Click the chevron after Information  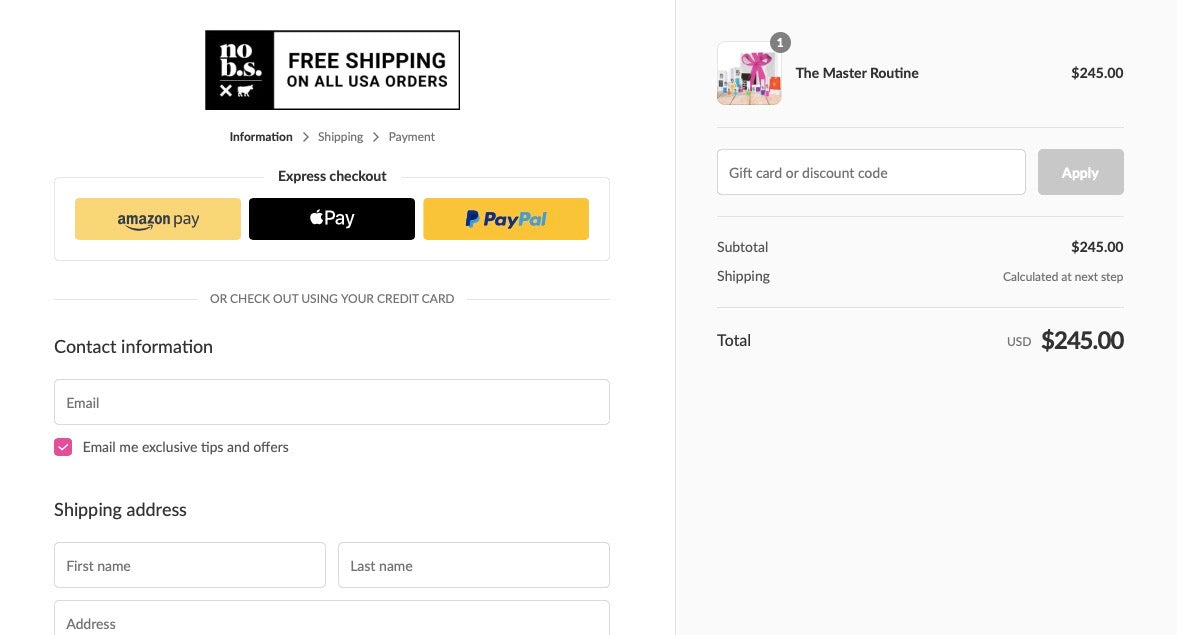(x=306, y=137)
